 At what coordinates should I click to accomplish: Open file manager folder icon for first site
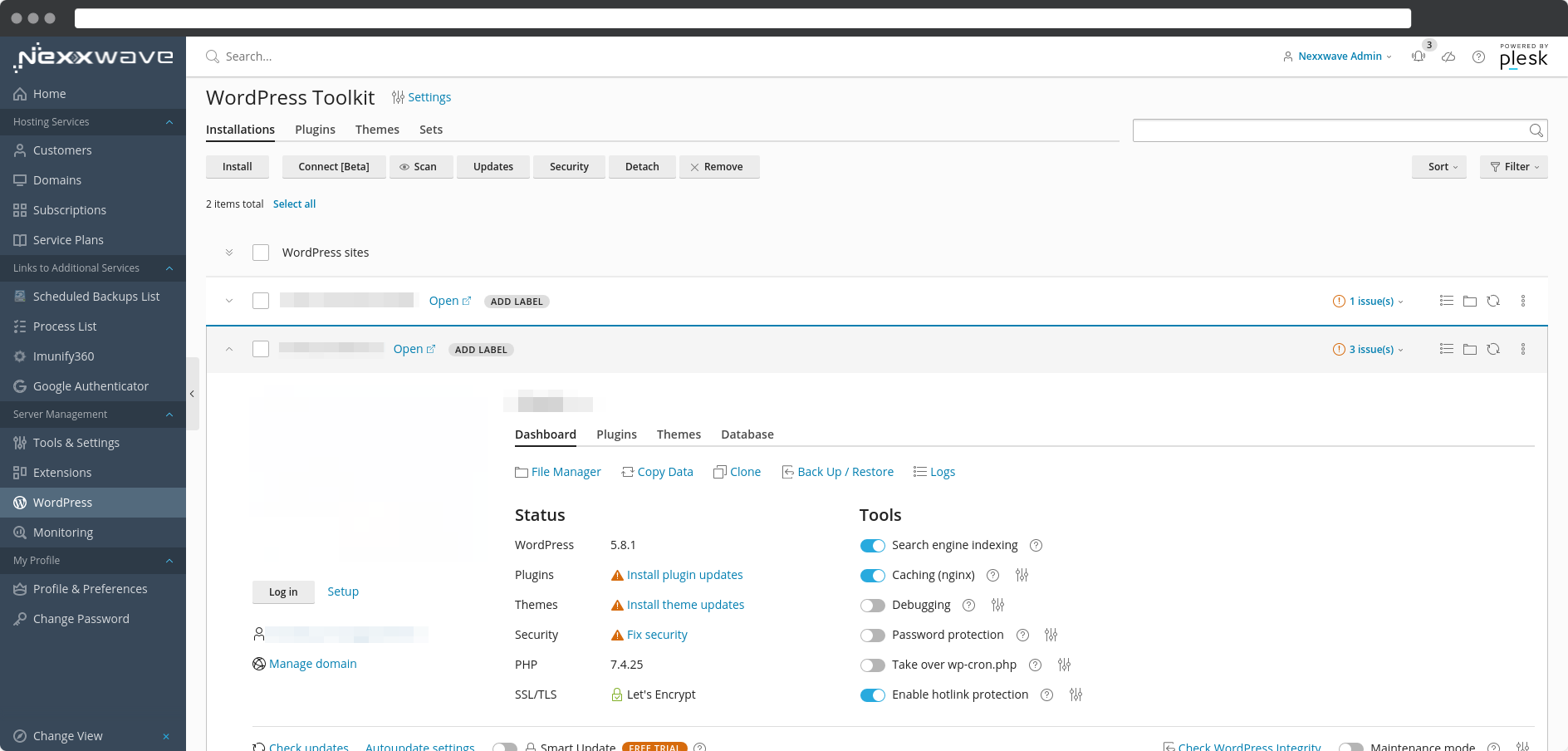click(1470, 301)
